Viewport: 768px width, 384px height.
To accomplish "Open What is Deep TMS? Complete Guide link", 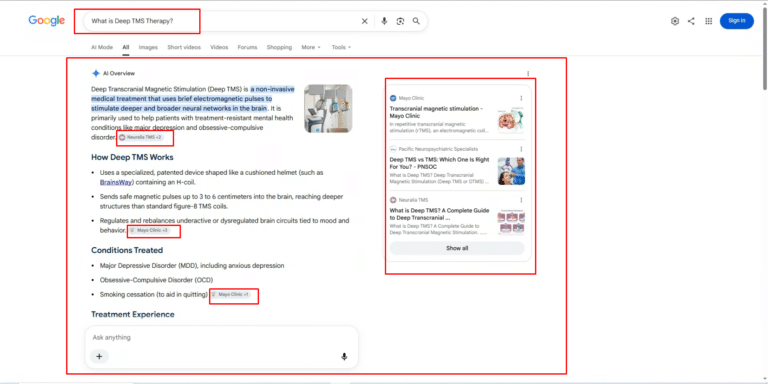I will pyautogui.click(x=439, y=214).
